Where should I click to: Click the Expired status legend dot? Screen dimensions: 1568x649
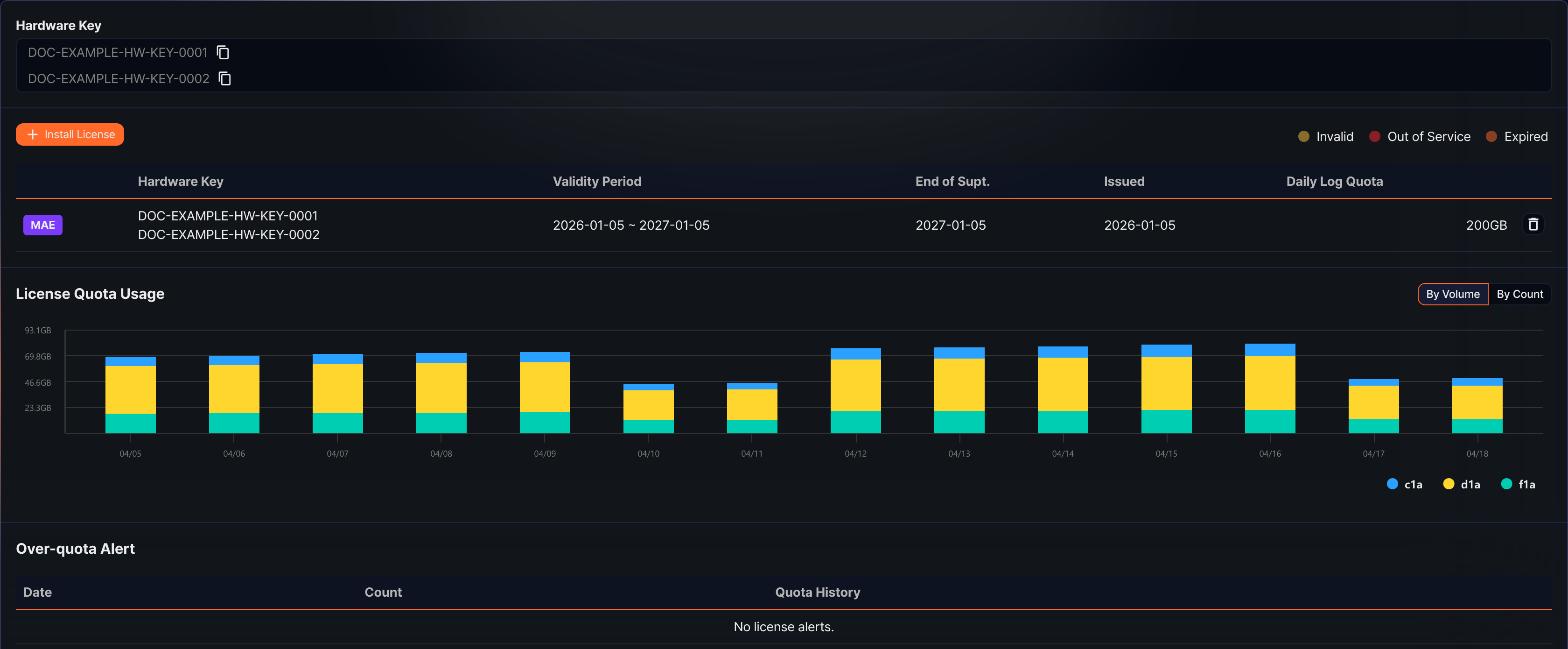tap(1491, 136)
